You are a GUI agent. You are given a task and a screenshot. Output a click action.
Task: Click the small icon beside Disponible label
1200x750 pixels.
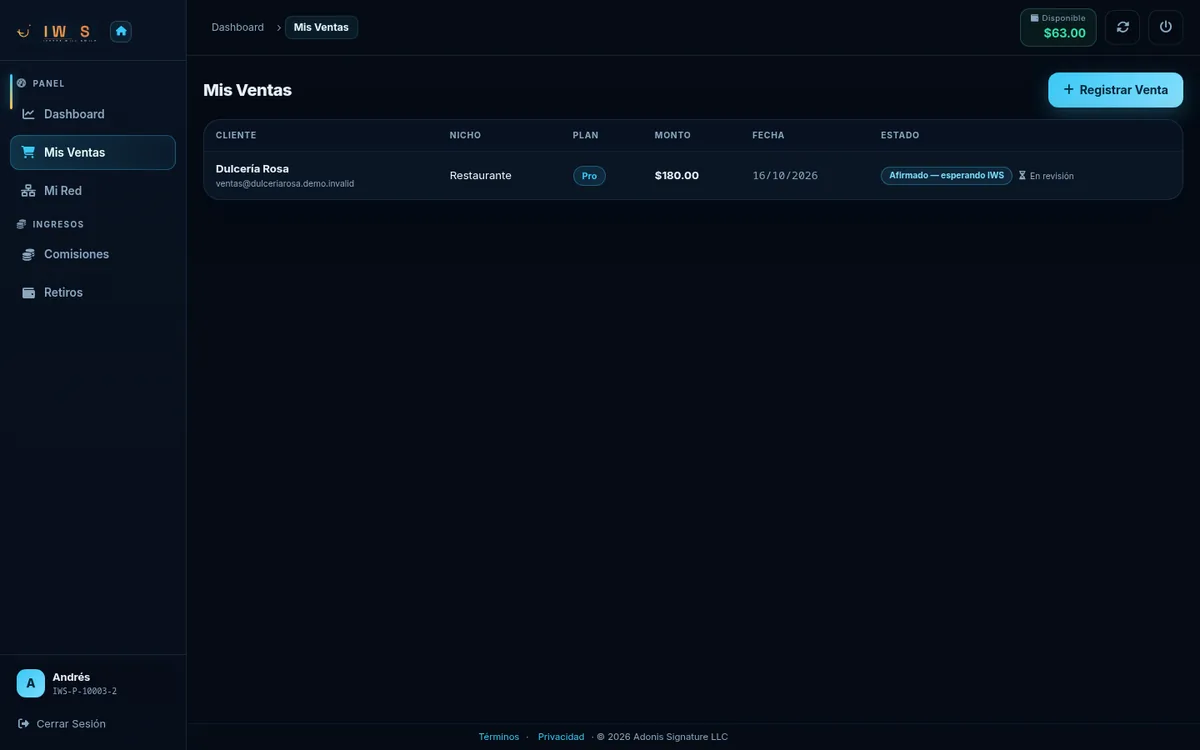tap(1035, 18)
